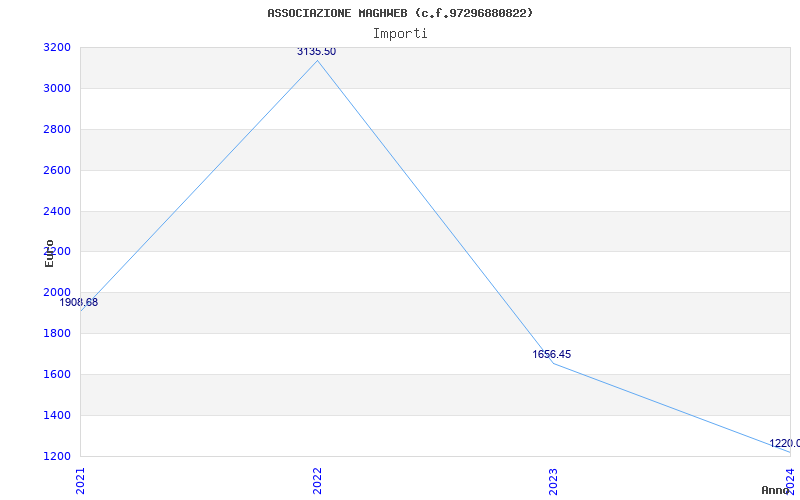
Task: Click the 3200 y-axis value
Action: [57, 48]
